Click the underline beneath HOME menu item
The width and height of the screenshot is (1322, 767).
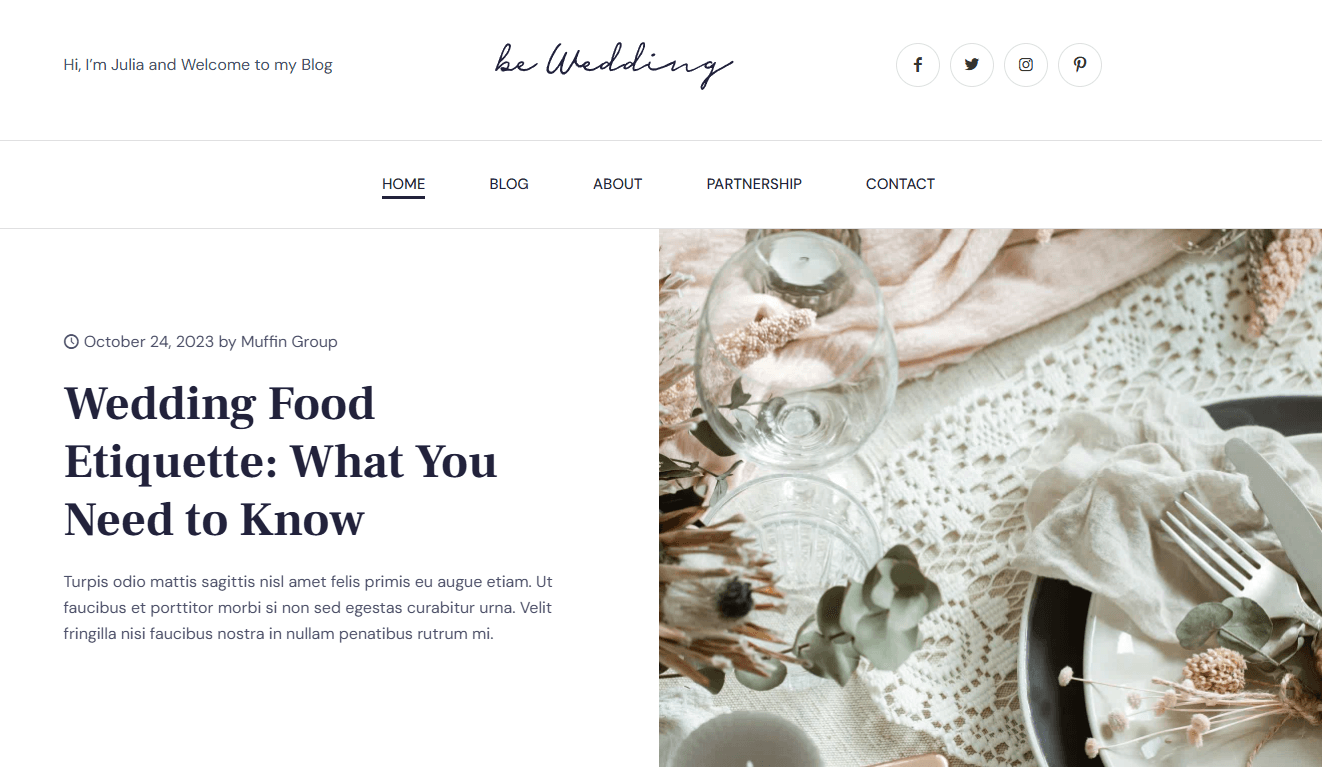[x=403, y=197]
